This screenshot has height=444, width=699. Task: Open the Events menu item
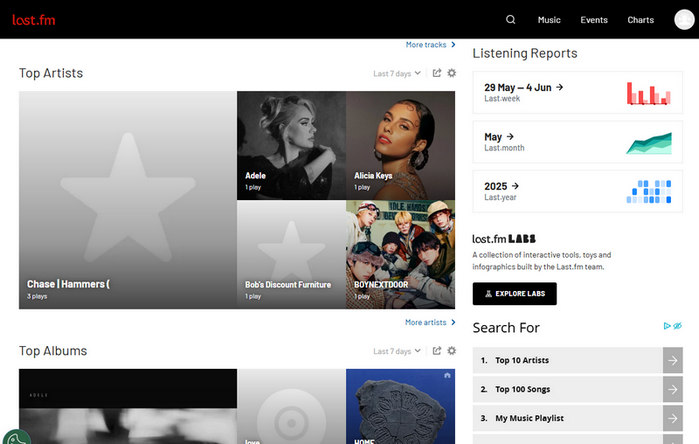594,20
